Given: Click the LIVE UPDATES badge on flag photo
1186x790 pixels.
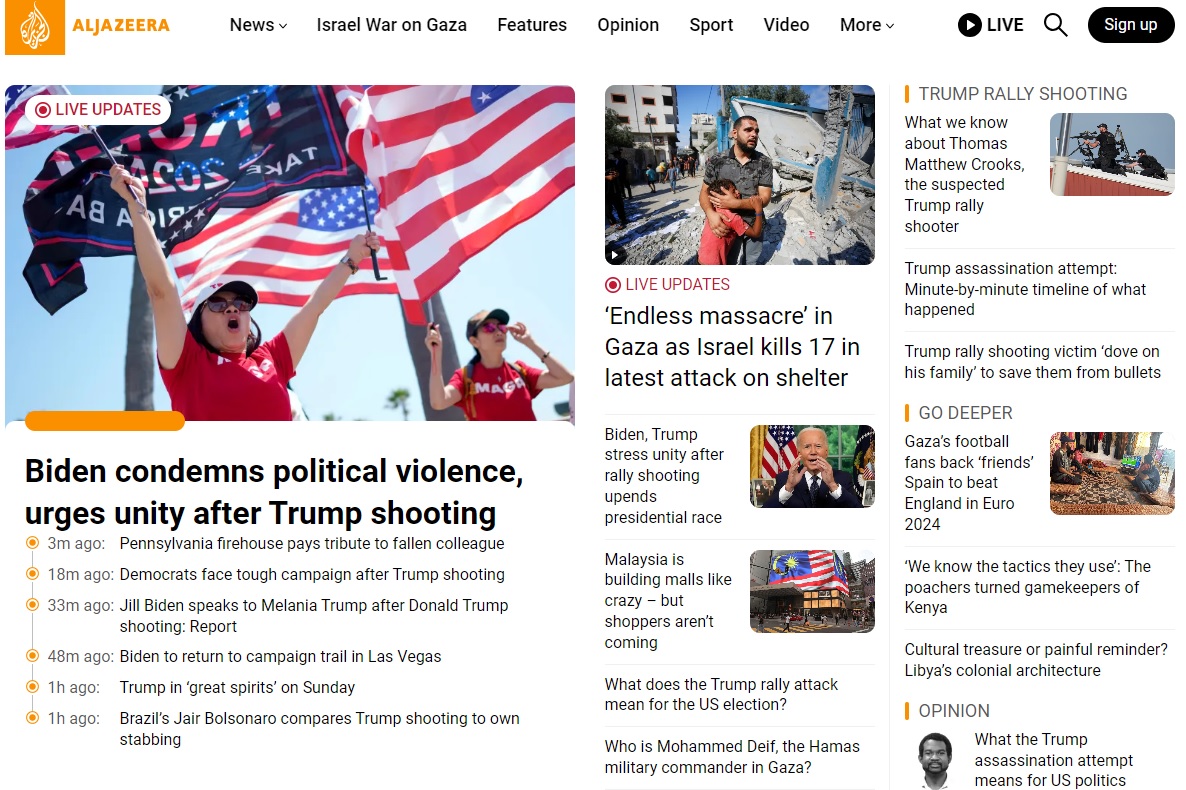Looking at the screenshot, I should click(x=98, y=110).
